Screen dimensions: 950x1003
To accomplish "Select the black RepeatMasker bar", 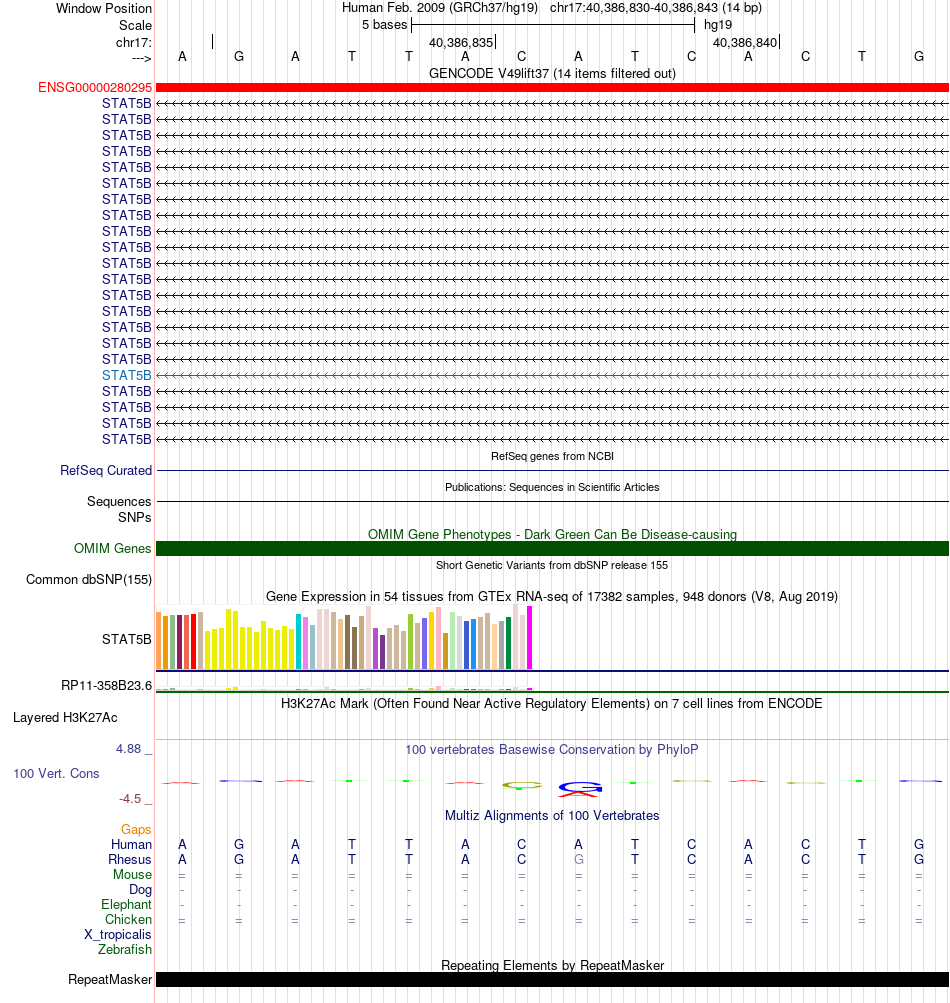I will point(552,979).
